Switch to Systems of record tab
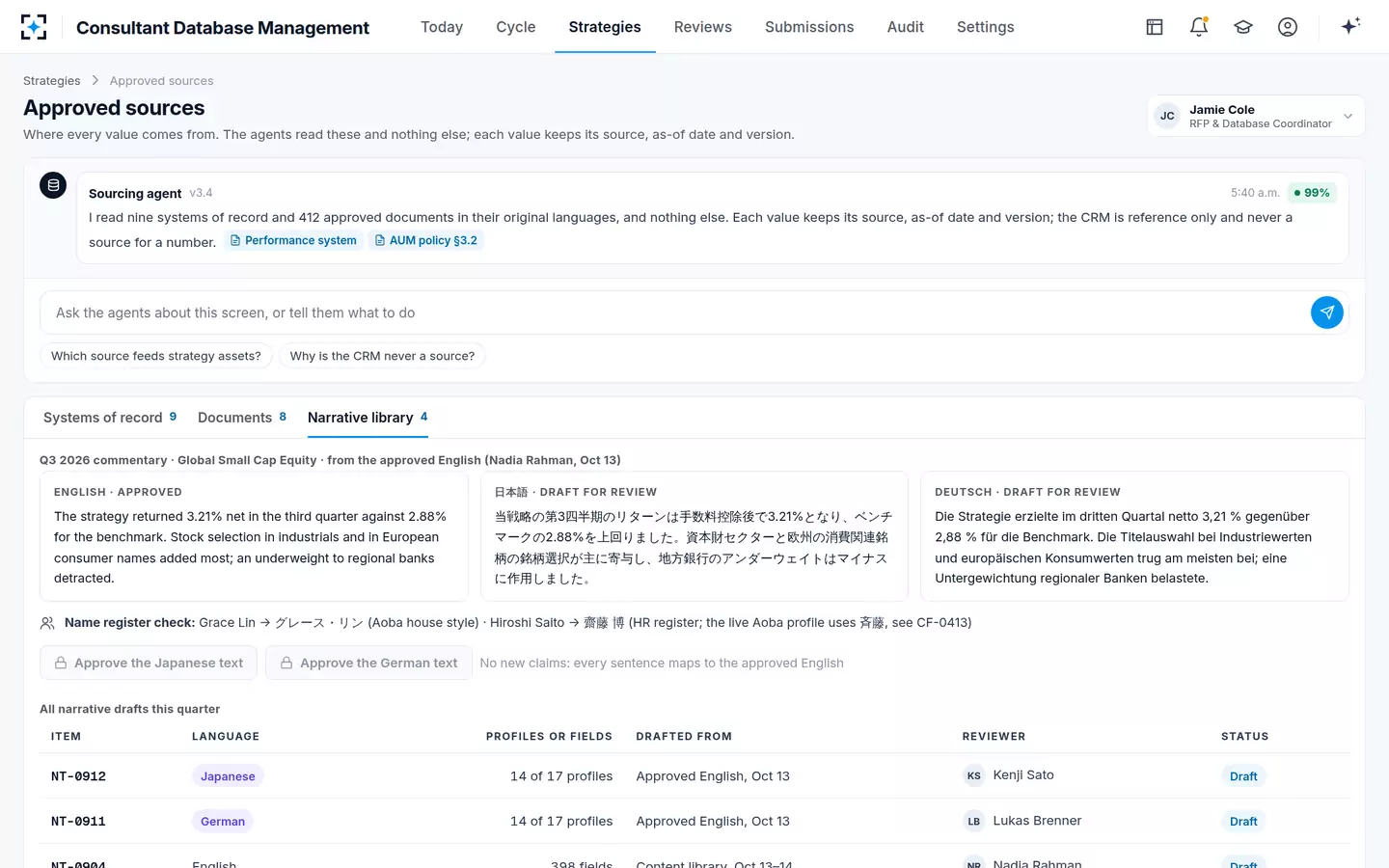 110,418
